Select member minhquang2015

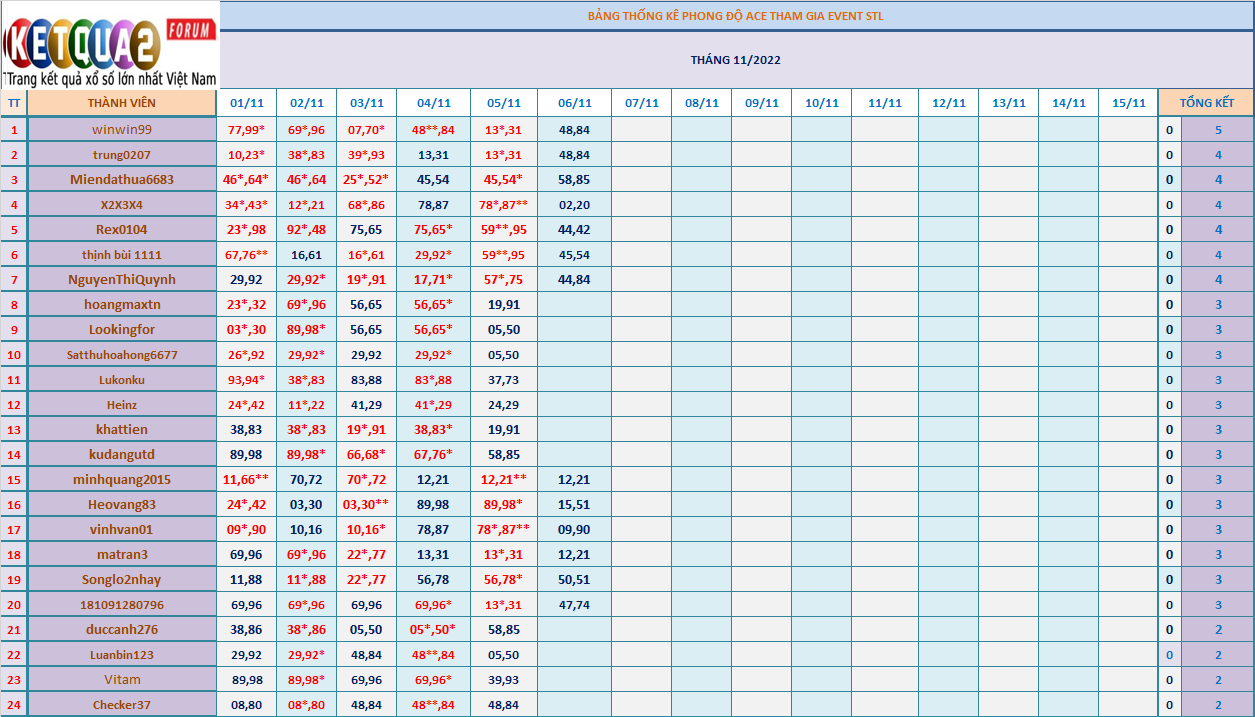[x=121, y=480]
